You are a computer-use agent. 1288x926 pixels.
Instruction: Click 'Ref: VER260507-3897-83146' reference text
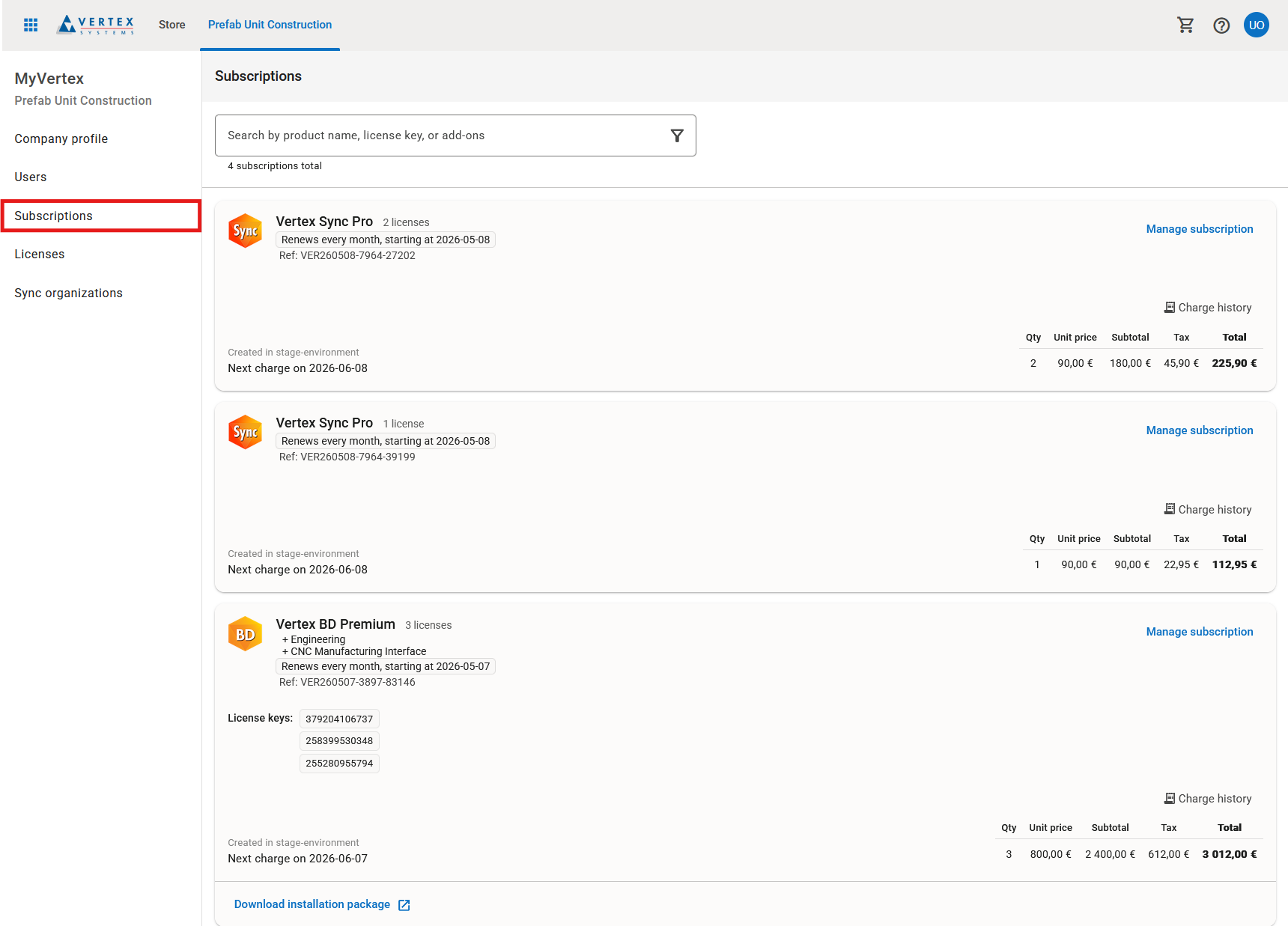pos(347,682)
